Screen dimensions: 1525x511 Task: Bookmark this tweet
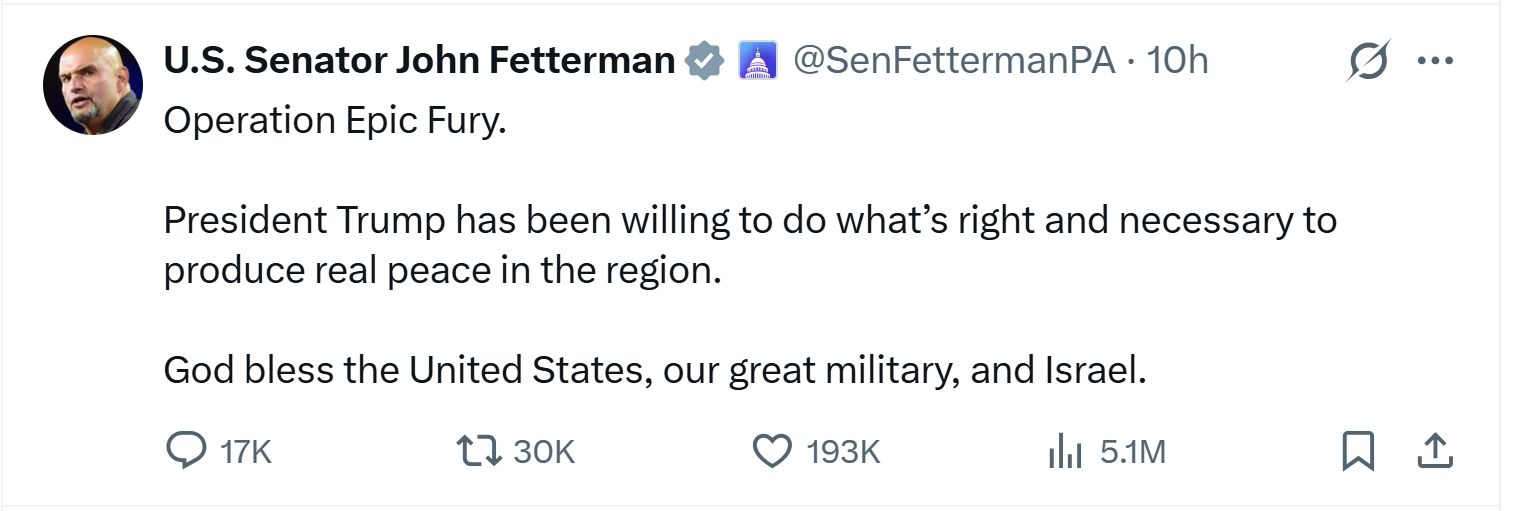pyautogui.click(x=1357, y=452)
